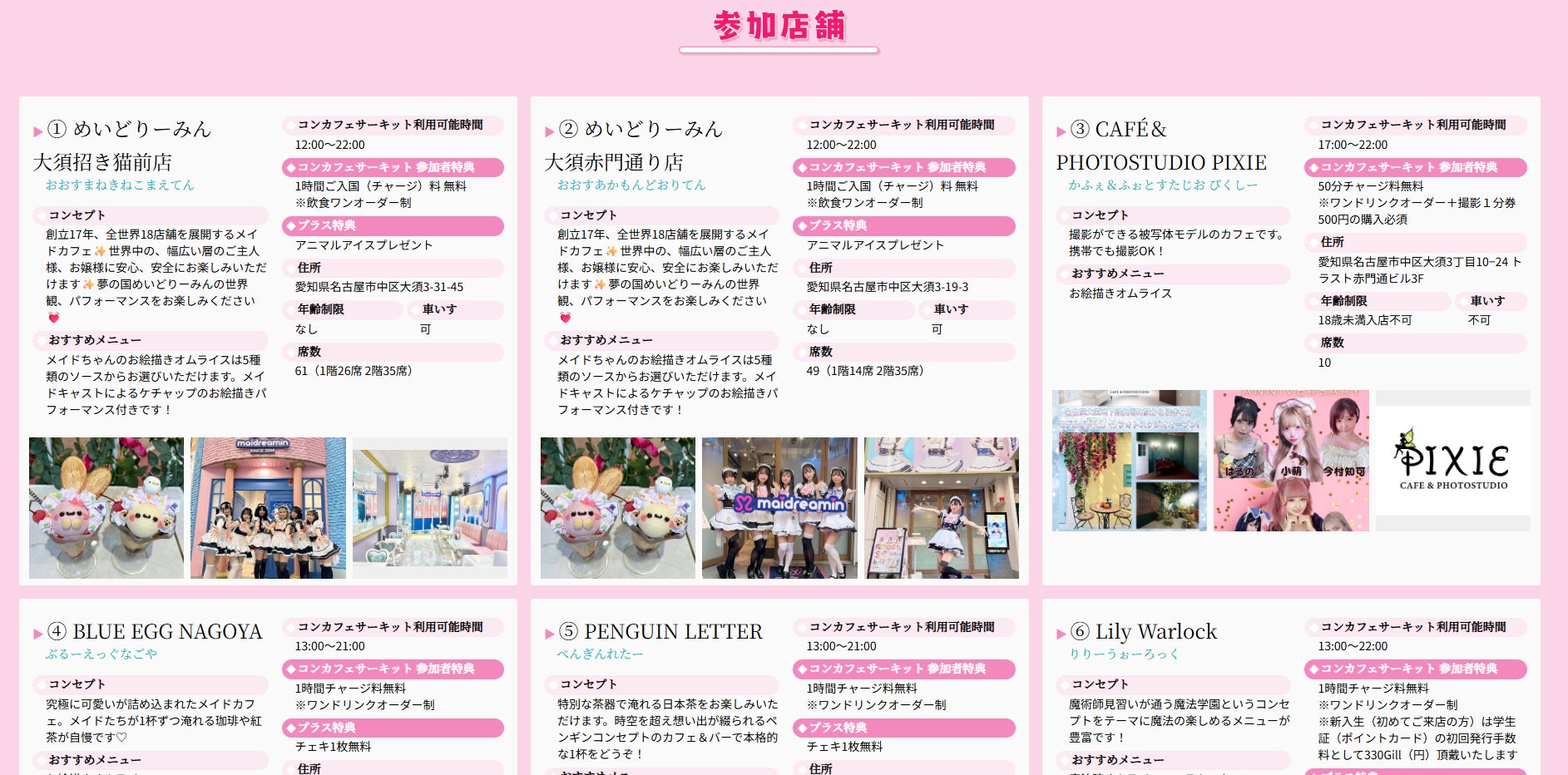
Task: Click the プラス特典 header in BLUE EGG card
Action: point(393,728)
